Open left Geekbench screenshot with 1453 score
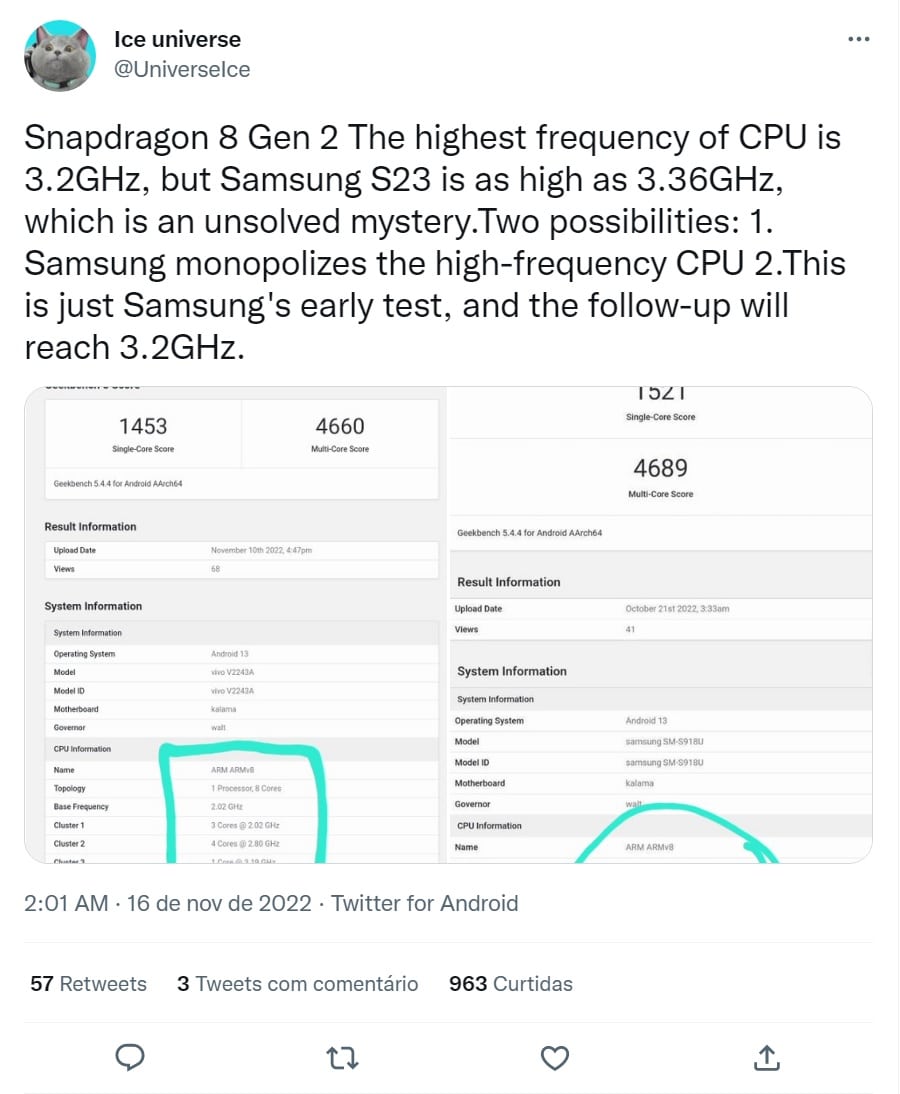The width and height of the screenshot is (900, 1094). click(236, 625)
